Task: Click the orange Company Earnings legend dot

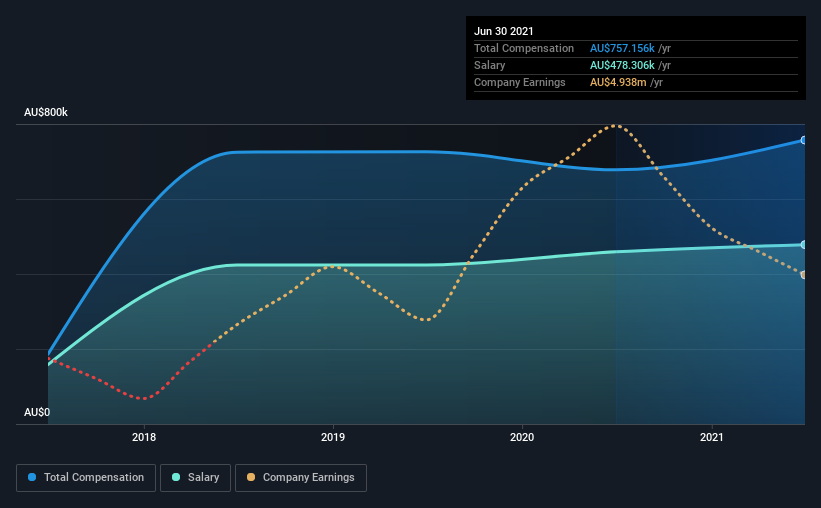Action: (251, 477)
